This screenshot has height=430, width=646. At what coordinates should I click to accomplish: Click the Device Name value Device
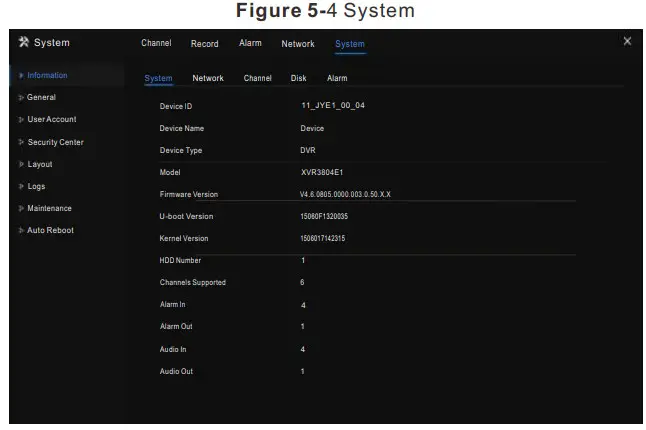point(312,129)
